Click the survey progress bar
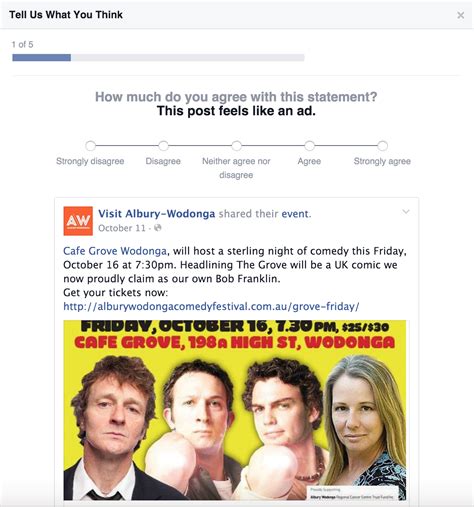The height and width of the screenshot is (507, 474). pyautogui.click(x=158, y=58)
